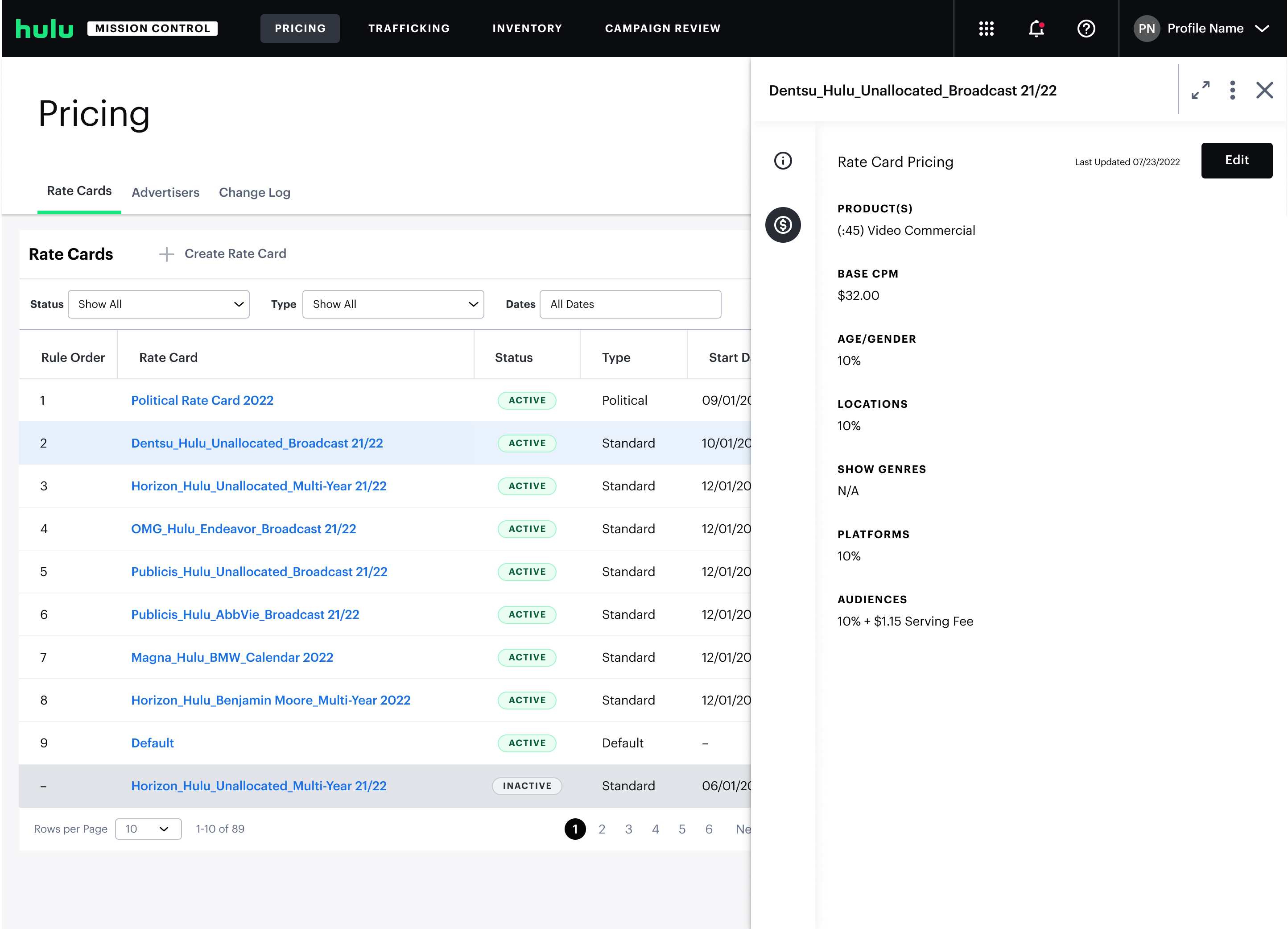The width and height of the screenshot is (1288, 929).
Task: Go to page 3 of results
Action: click(x=629, y=829)
